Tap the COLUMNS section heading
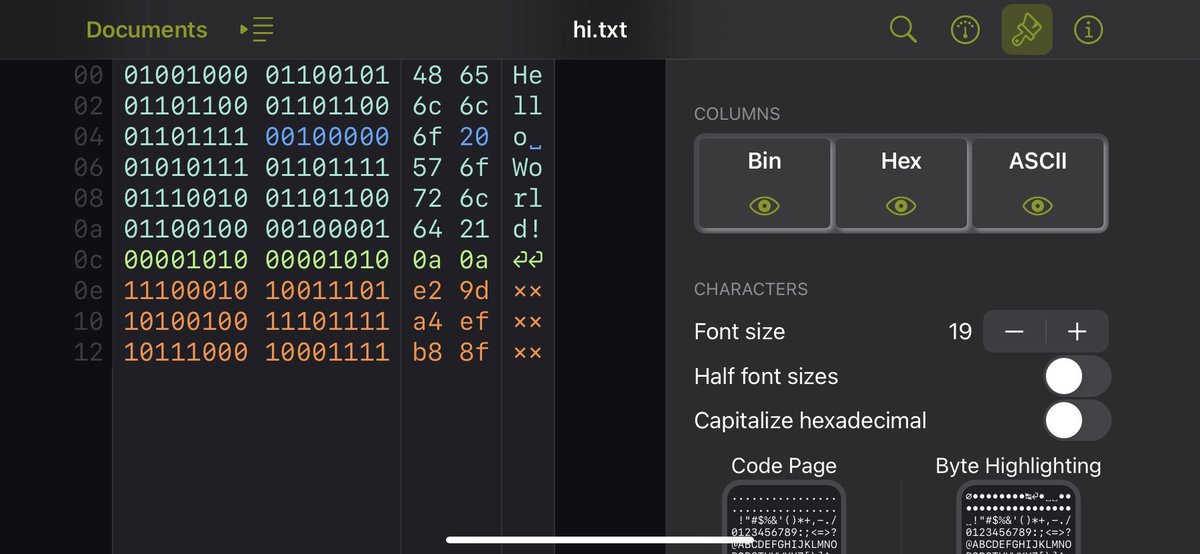The height and width of the screenshot is (554, 1200). 737,115
